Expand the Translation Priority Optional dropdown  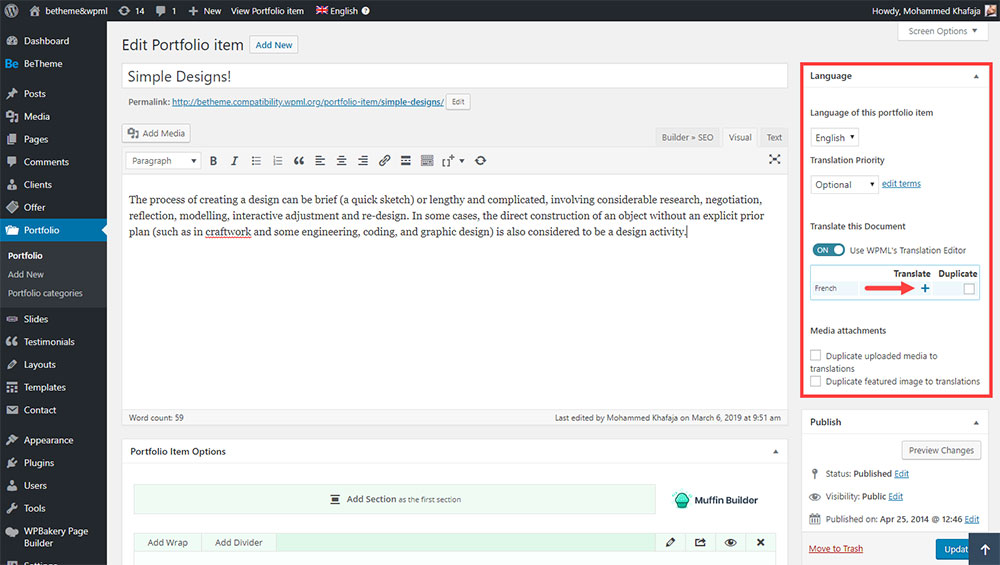tap(844, 184)
